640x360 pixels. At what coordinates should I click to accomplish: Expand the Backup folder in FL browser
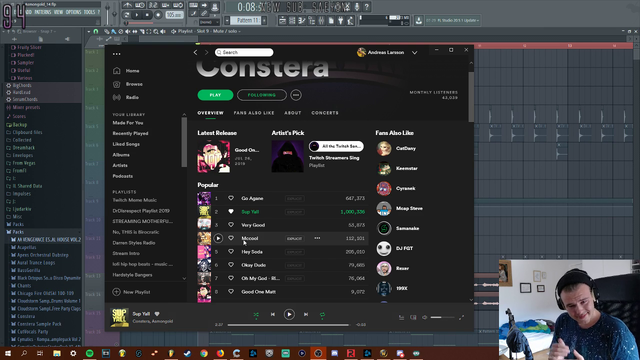20,124
